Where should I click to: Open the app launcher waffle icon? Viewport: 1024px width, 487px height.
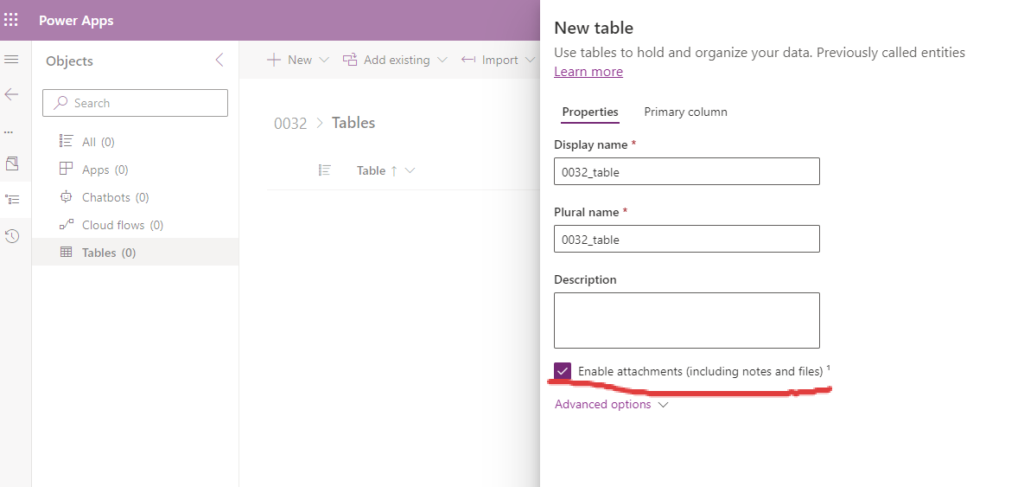(12, 20)
